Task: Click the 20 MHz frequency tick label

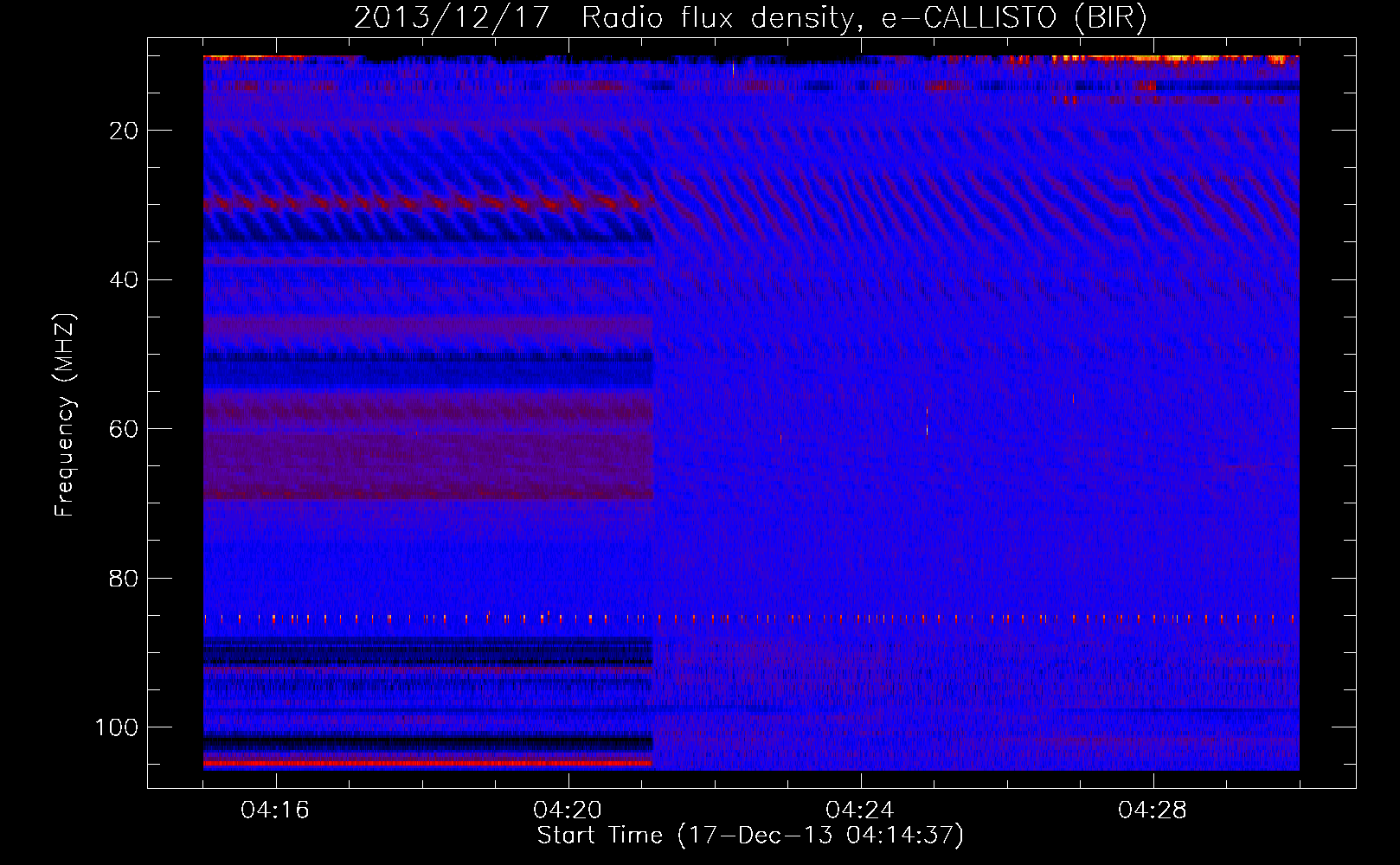Action: (x=124, y=131)
